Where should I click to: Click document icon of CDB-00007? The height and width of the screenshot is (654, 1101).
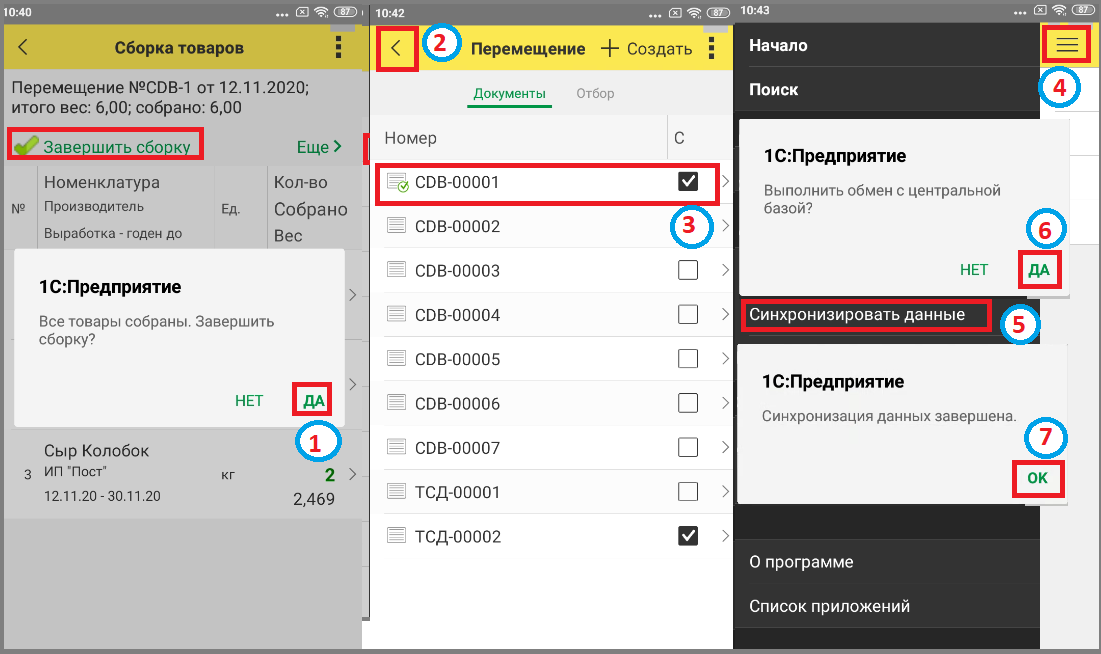point(397,446)
